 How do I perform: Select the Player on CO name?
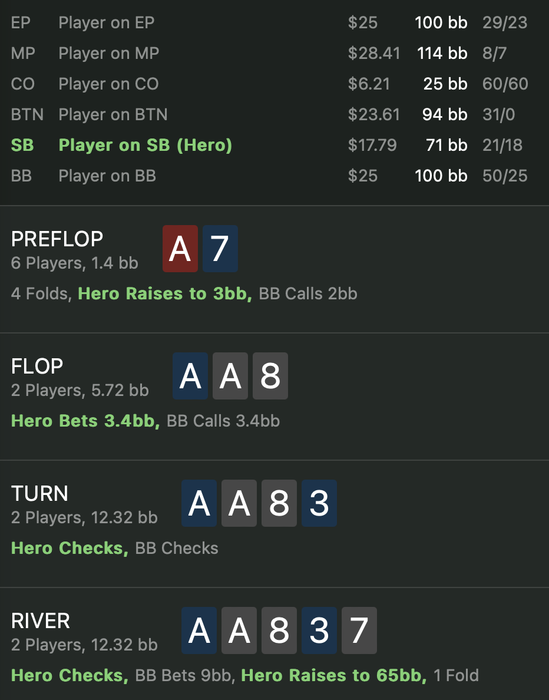(108, 84)
